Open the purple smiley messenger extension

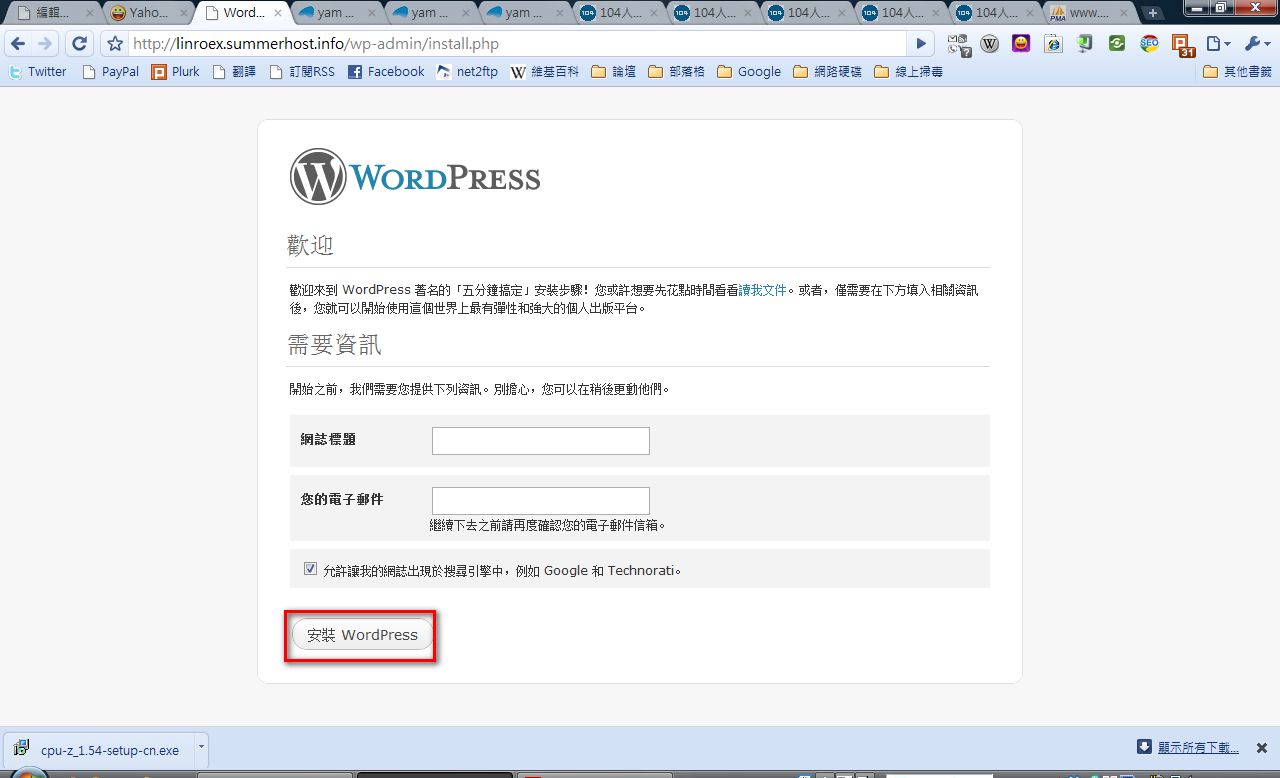coord(1021,44)
